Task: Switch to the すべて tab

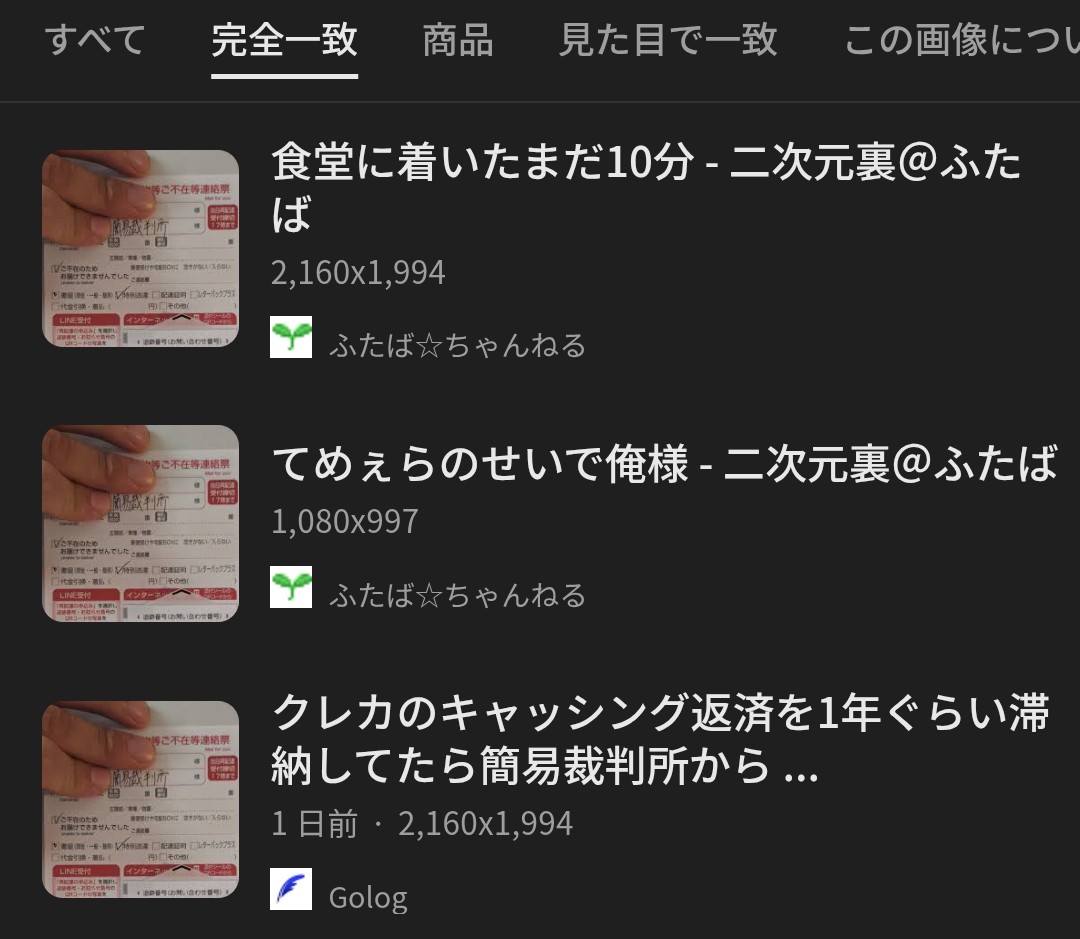Action: (x=95, y=39)
